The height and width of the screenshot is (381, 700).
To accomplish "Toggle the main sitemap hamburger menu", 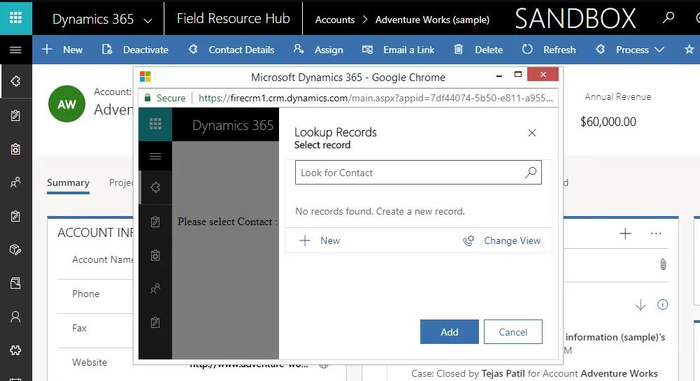I will pos(16,50).
